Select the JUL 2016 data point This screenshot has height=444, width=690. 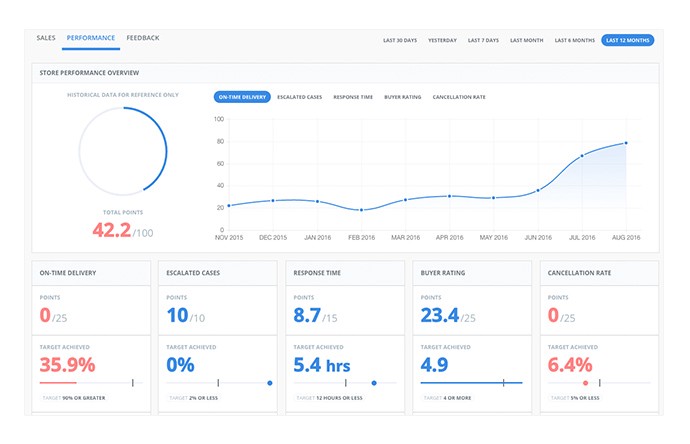point(582,156)
